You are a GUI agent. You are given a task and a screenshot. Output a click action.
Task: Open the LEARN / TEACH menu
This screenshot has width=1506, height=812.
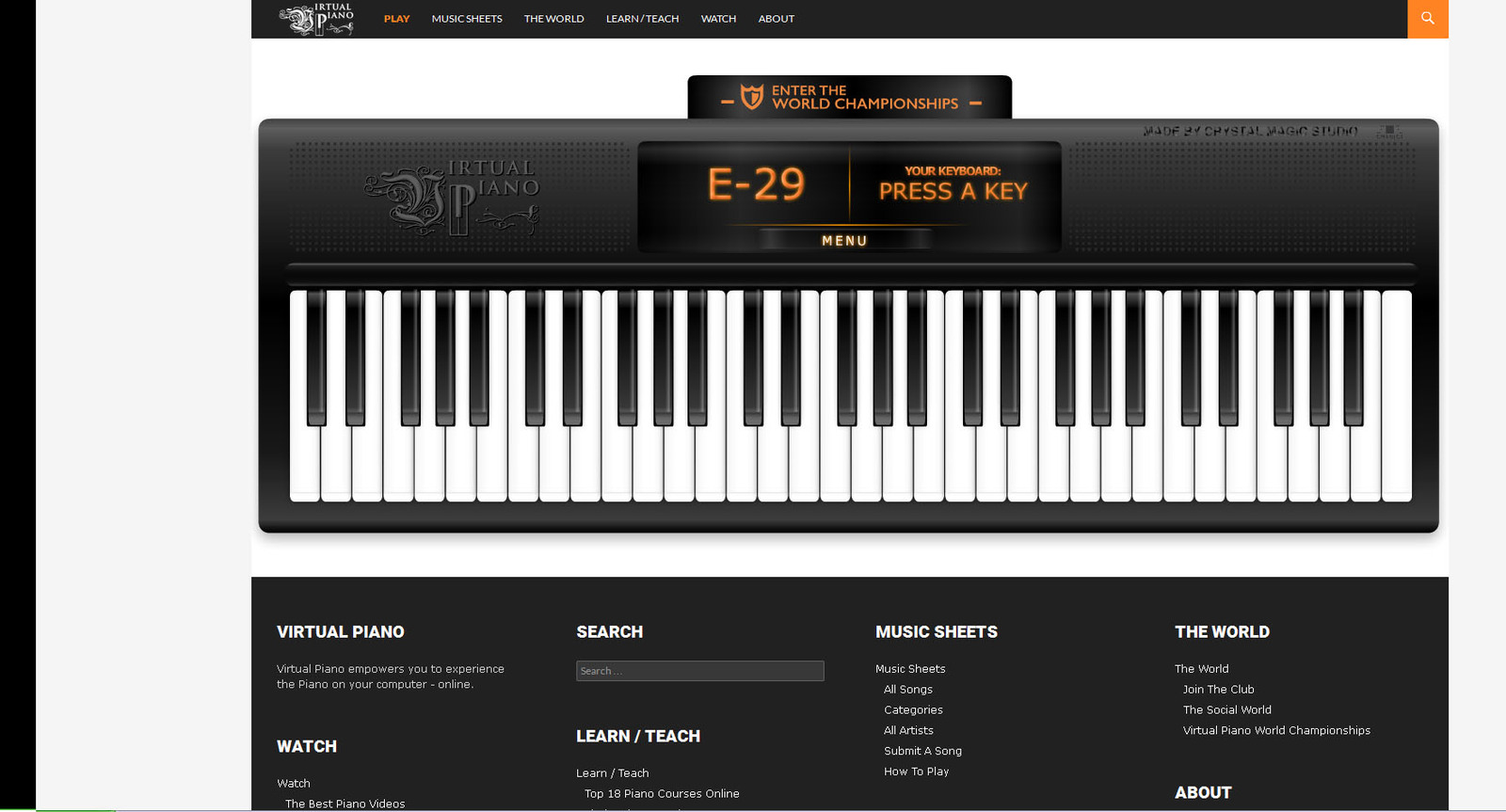click(x=642, y=19)
